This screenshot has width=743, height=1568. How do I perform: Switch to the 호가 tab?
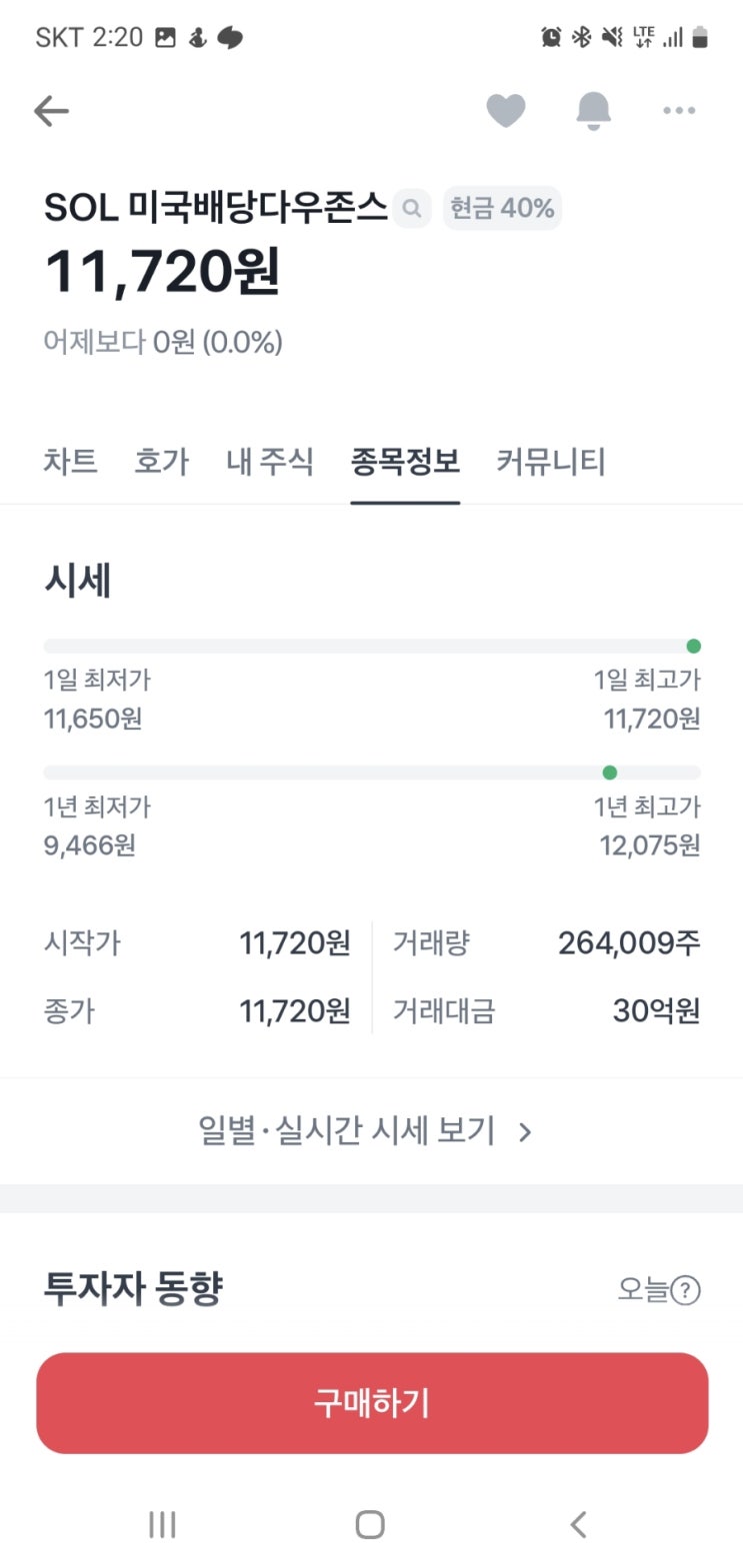(x=161, y=462)
